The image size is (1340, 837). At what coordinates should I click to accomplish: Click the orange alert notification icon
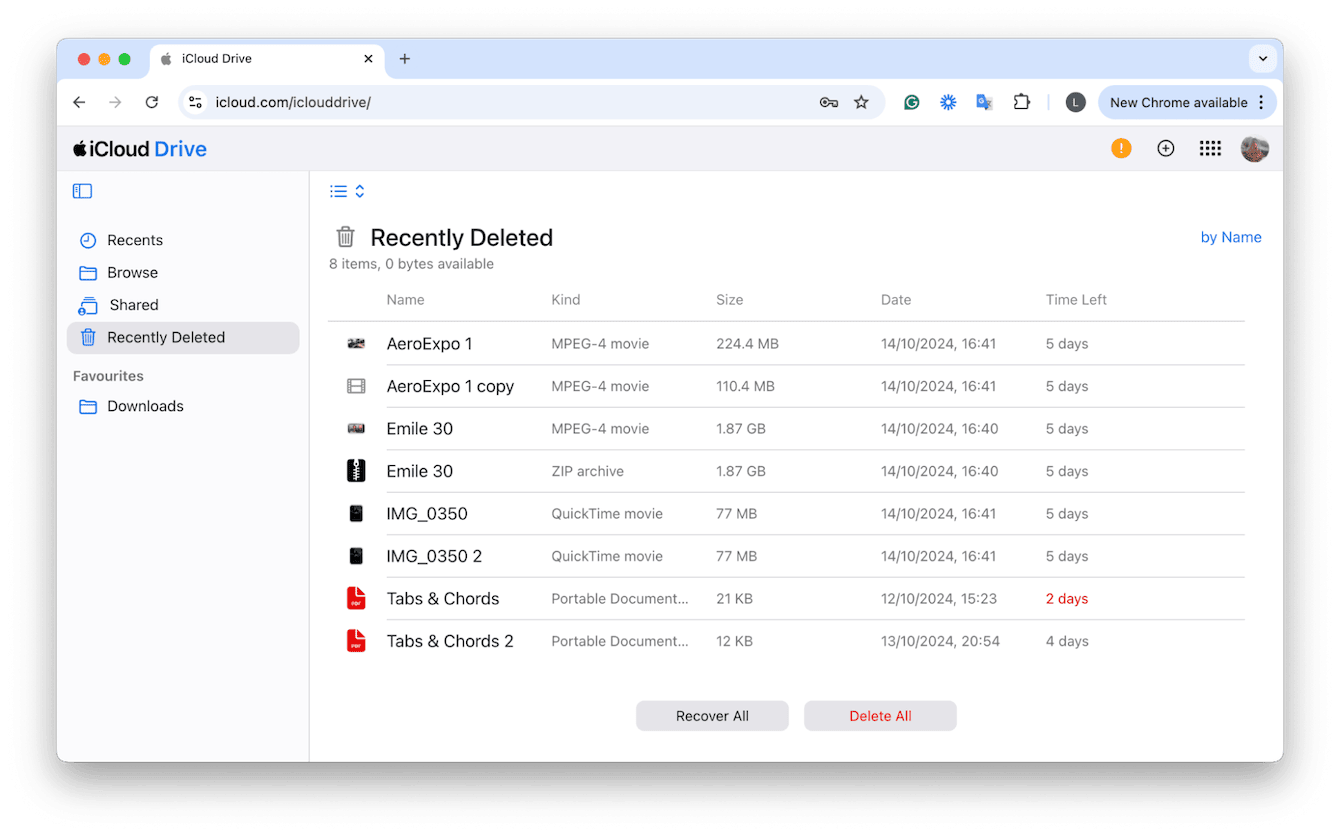coord(1121,148)
